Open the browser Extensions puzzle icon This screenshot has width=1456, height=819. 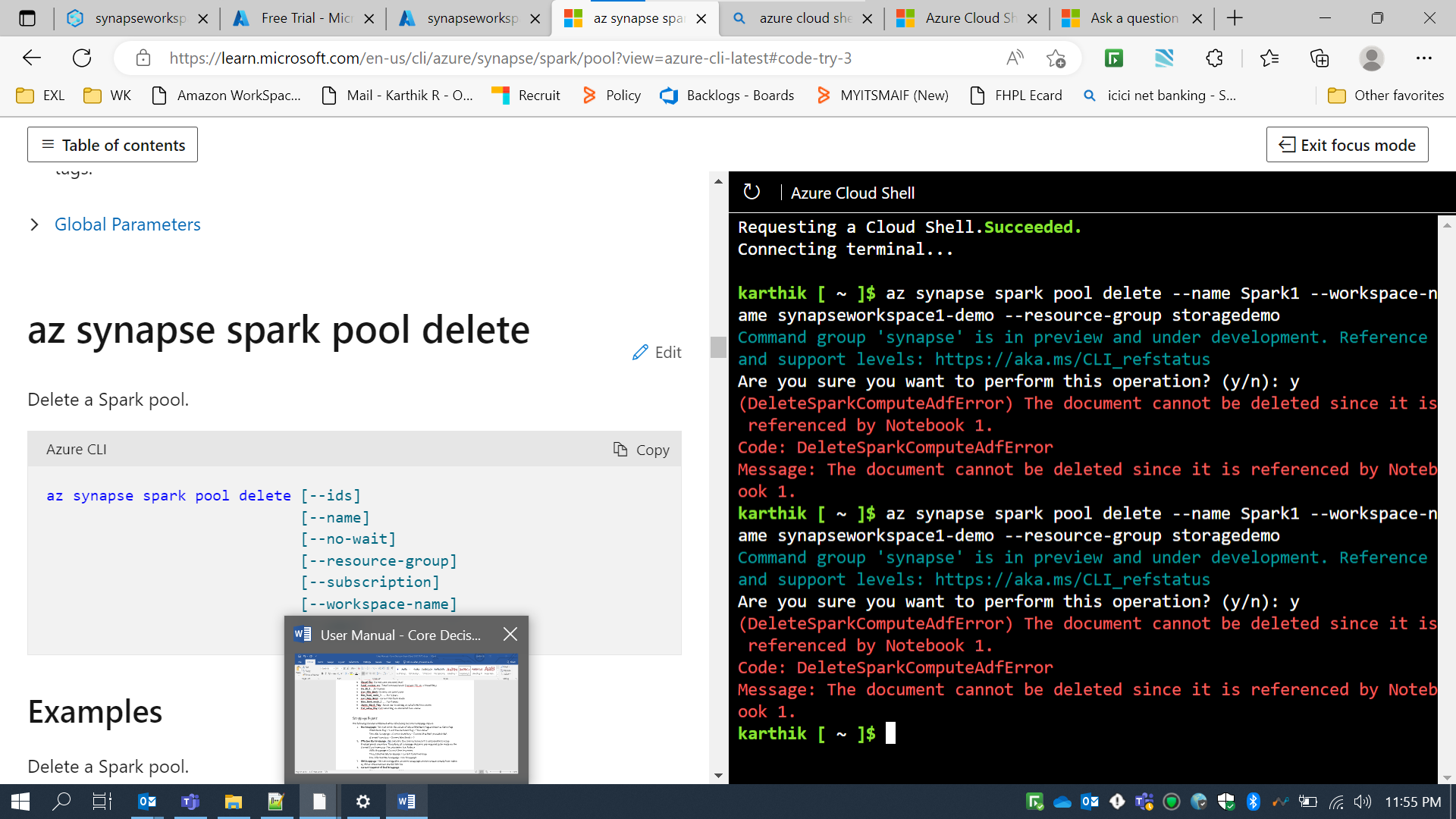click(x=1214, y=58)
